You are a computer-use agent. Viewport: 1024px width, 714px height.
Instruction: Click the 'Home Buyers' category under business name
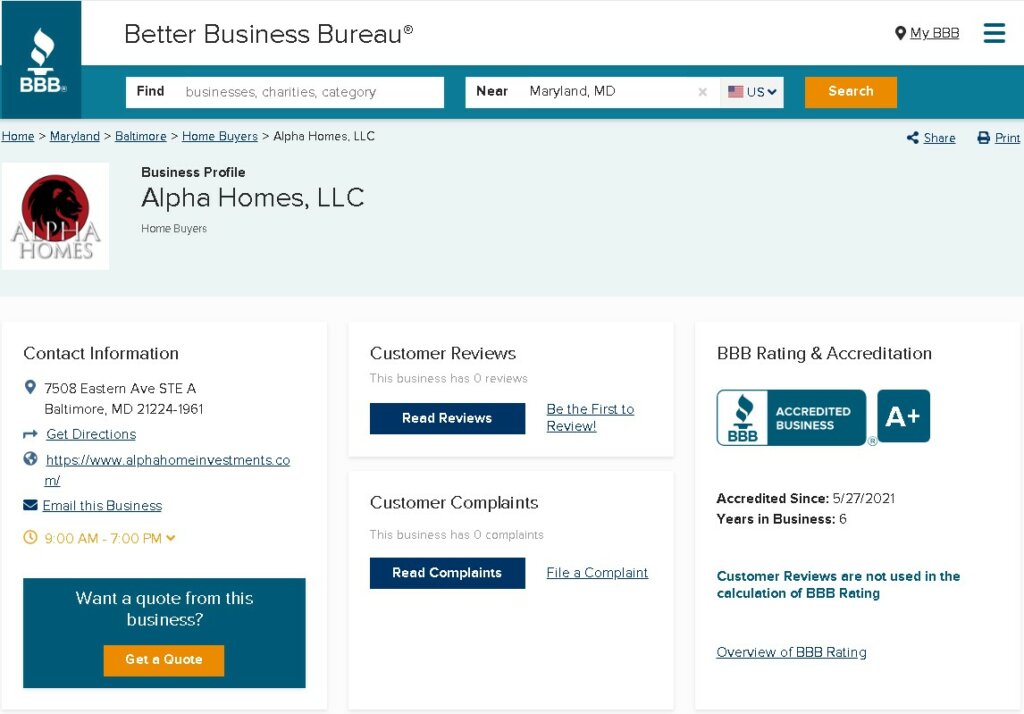pyautogui.click(x=174, y=229)
